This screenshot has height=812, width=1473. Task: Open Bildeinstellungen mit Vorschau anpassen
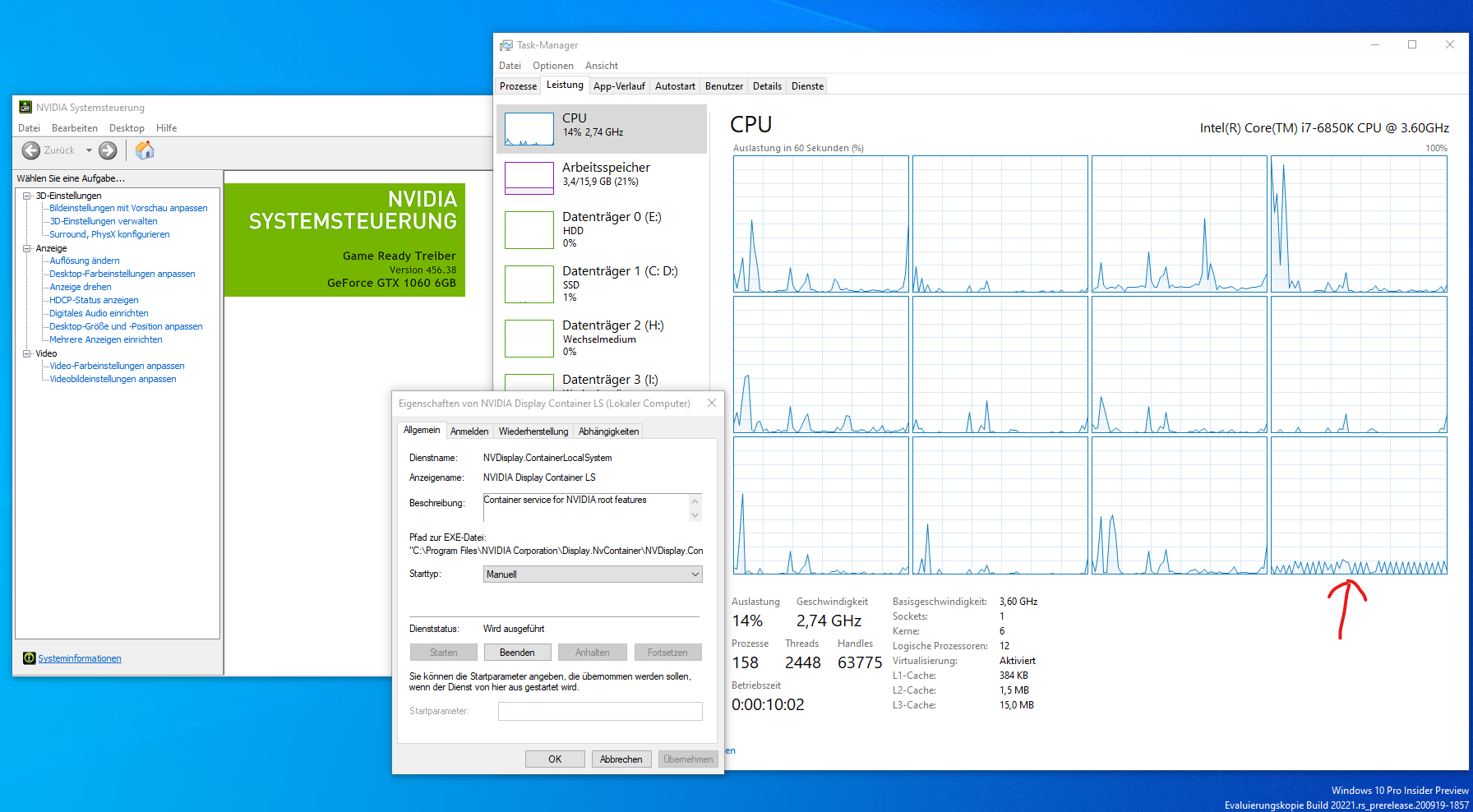pyautogui.click(x=128, y=208)
